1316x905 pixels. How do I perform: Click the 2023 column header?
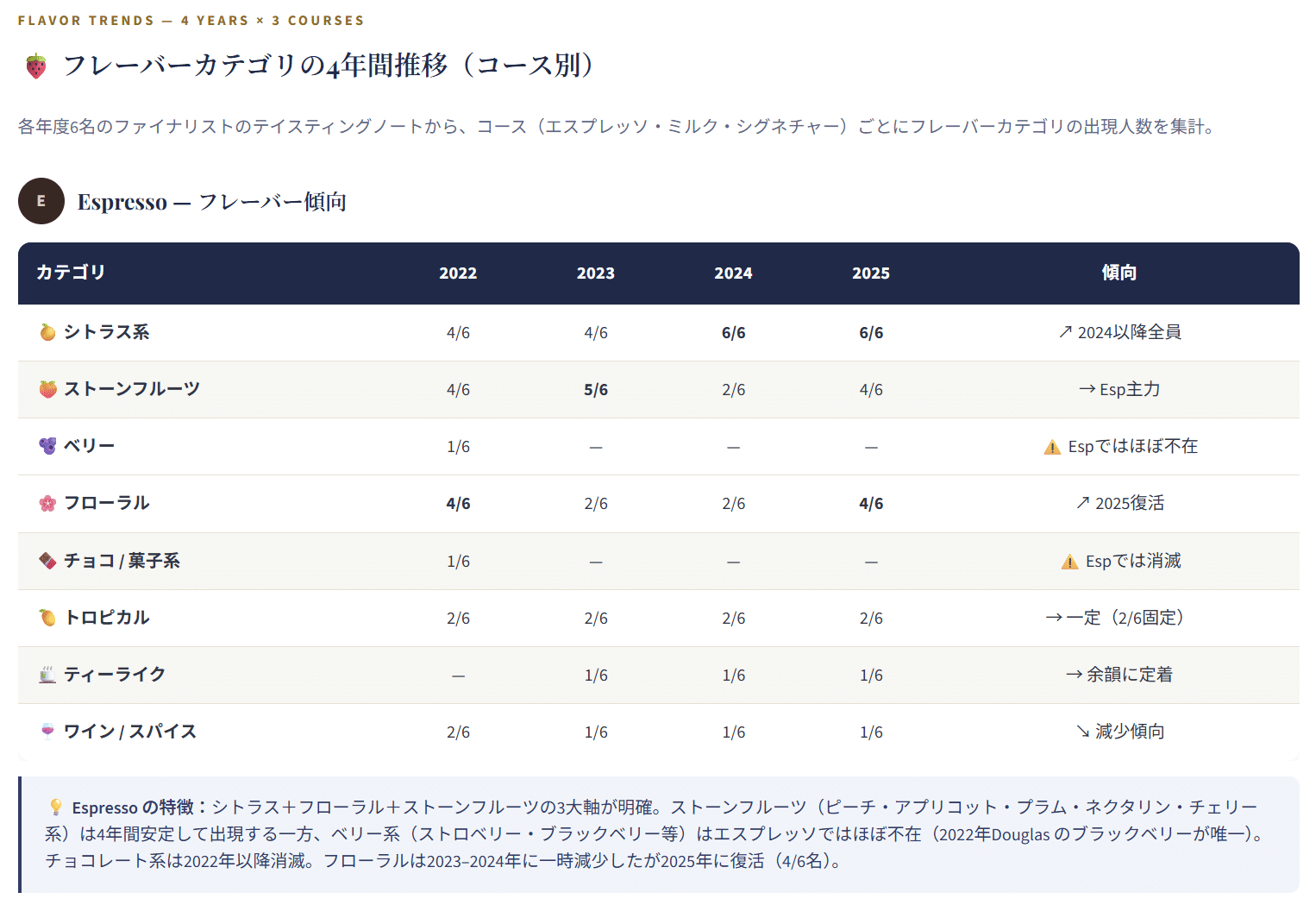[596, 273]
